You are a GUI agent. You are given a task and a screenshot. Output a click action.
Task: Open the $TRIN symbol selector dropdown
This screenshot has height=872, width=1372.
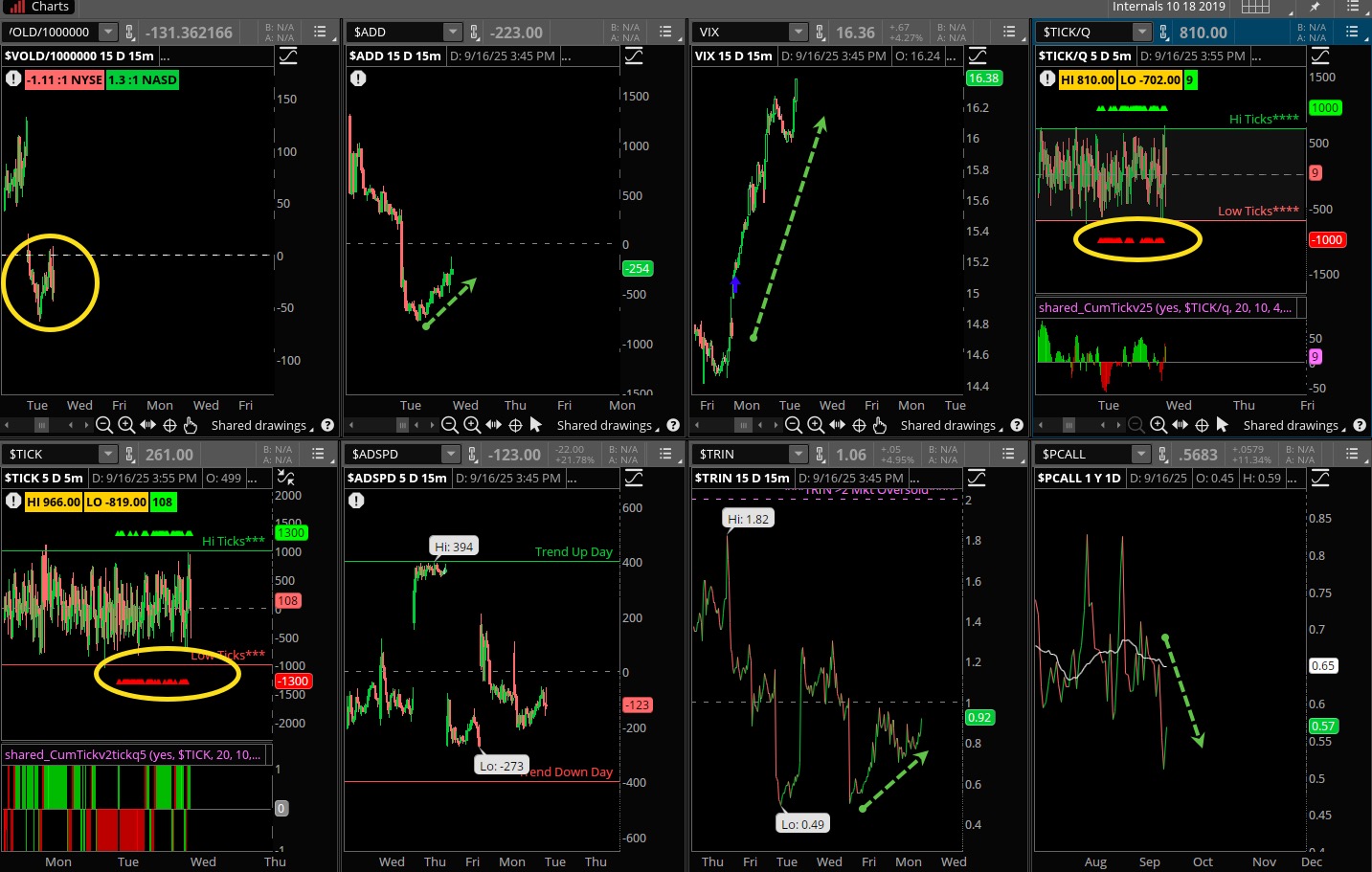point(798,455)
